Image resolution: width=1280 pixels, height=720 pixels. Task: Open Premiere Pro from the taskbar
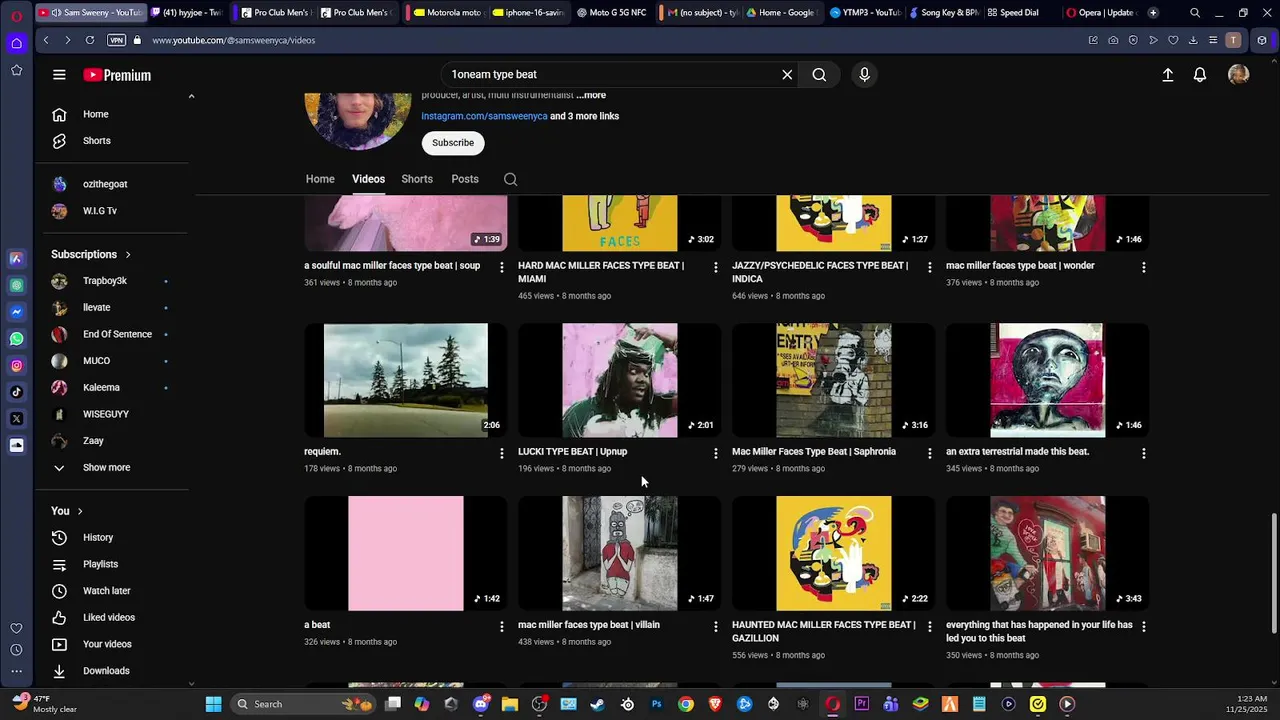[x=862, y=704]
